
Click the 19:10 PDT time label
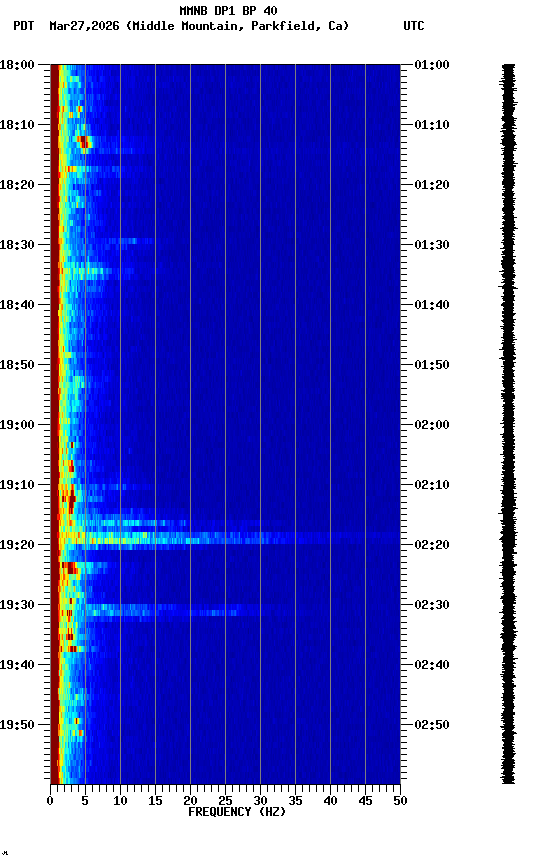(x=17, y=485)
